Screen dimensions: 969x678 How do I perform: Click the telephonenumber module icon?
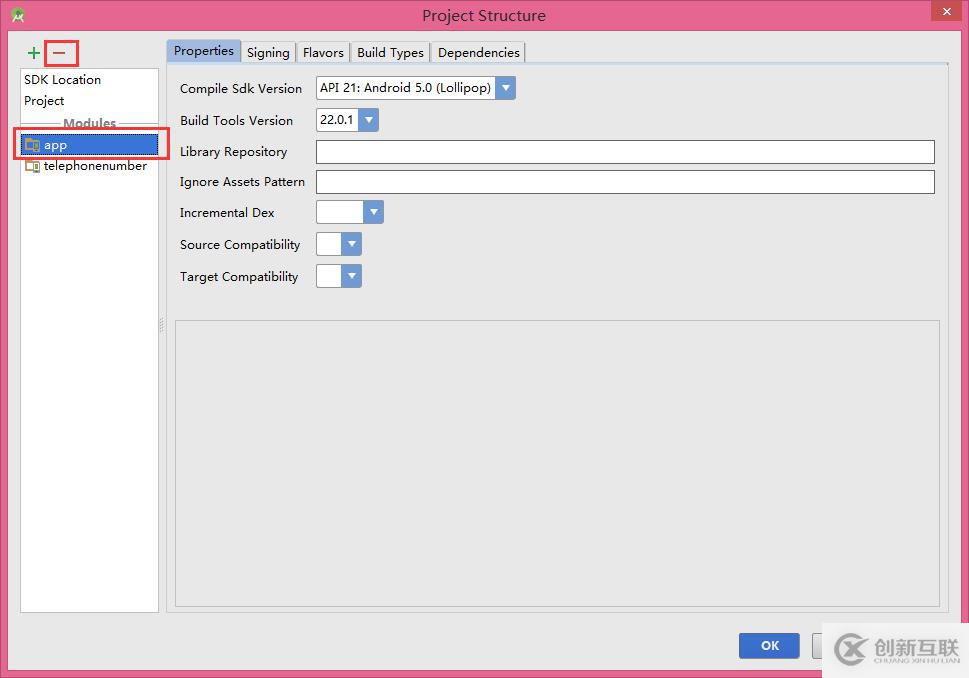[32, 166]
